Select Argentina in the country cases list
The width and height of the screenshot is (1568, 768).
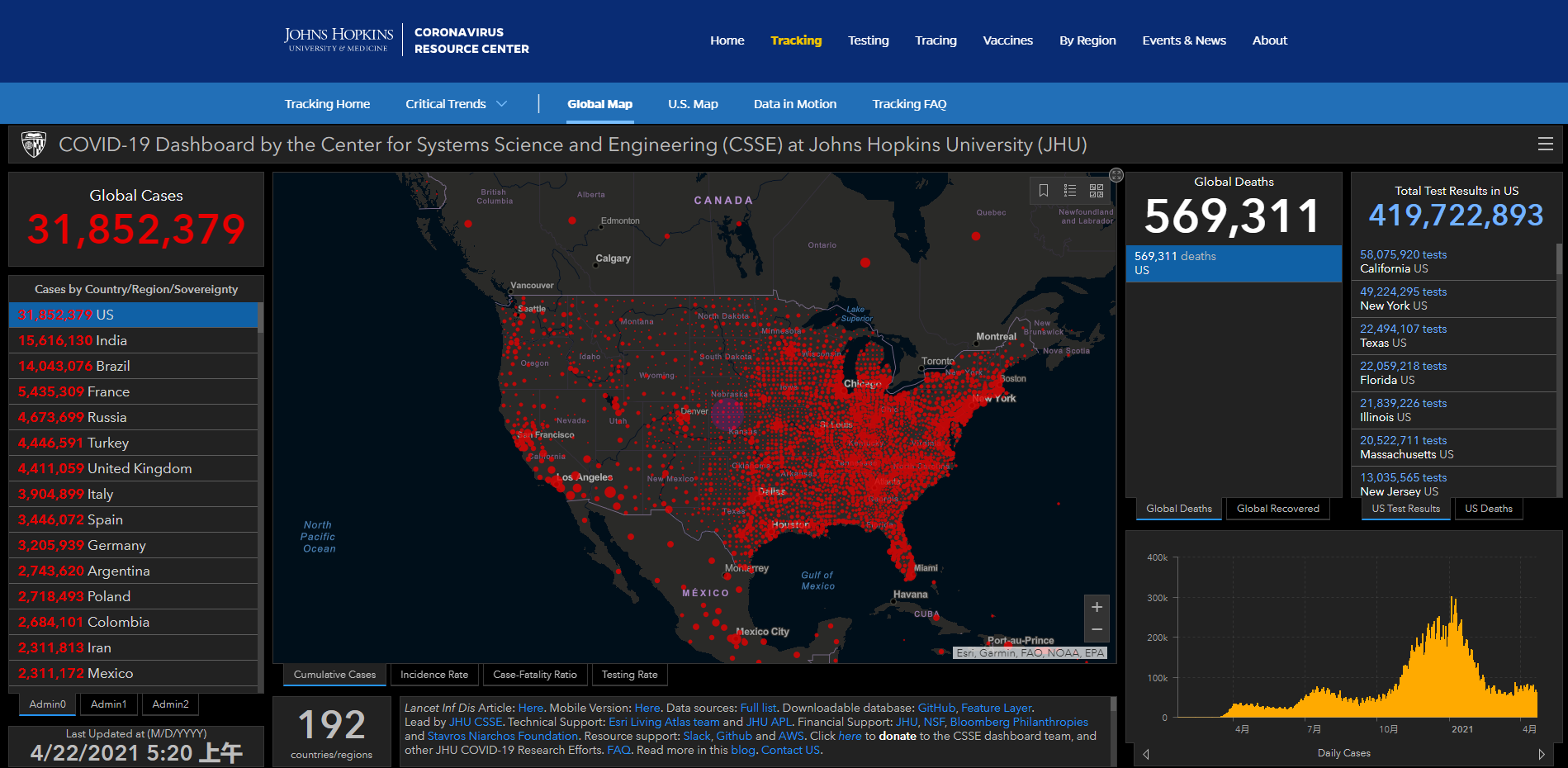click(133, 571)
